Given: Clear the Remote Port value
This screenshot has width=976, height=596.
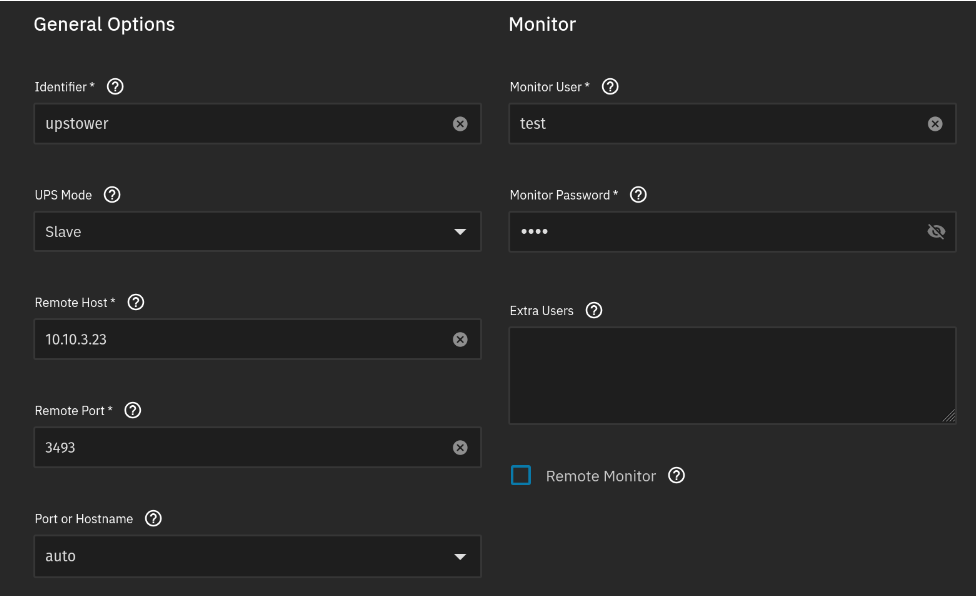Looking at the screenshot, I should pyautogui.click(x=460, y=448).
